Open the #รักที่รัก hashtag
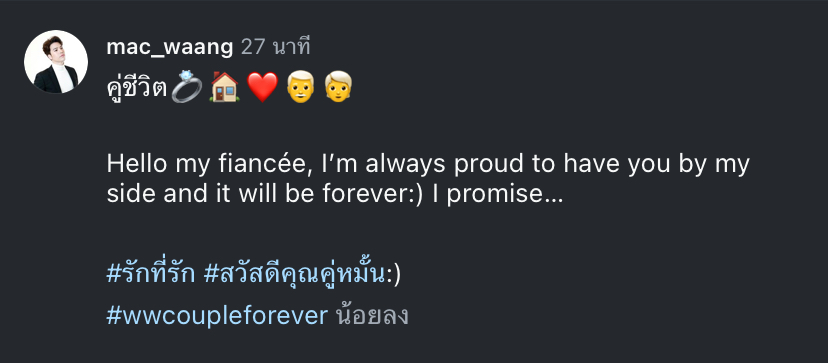This screenshot has width=828, height=363. click(x=150, y=274)
